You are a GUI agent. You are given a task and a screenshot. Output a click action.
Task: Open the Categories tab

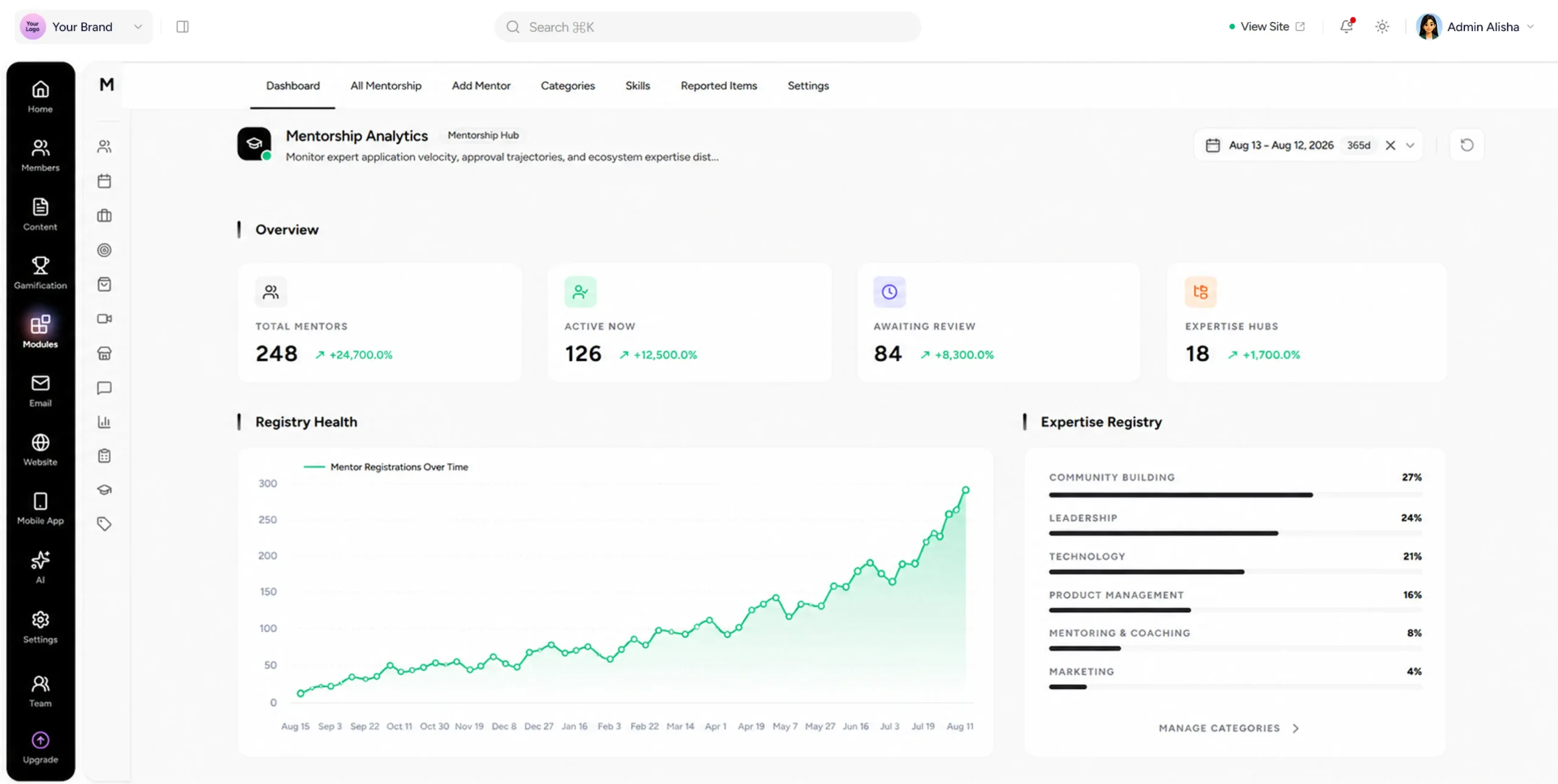[568, 86]
